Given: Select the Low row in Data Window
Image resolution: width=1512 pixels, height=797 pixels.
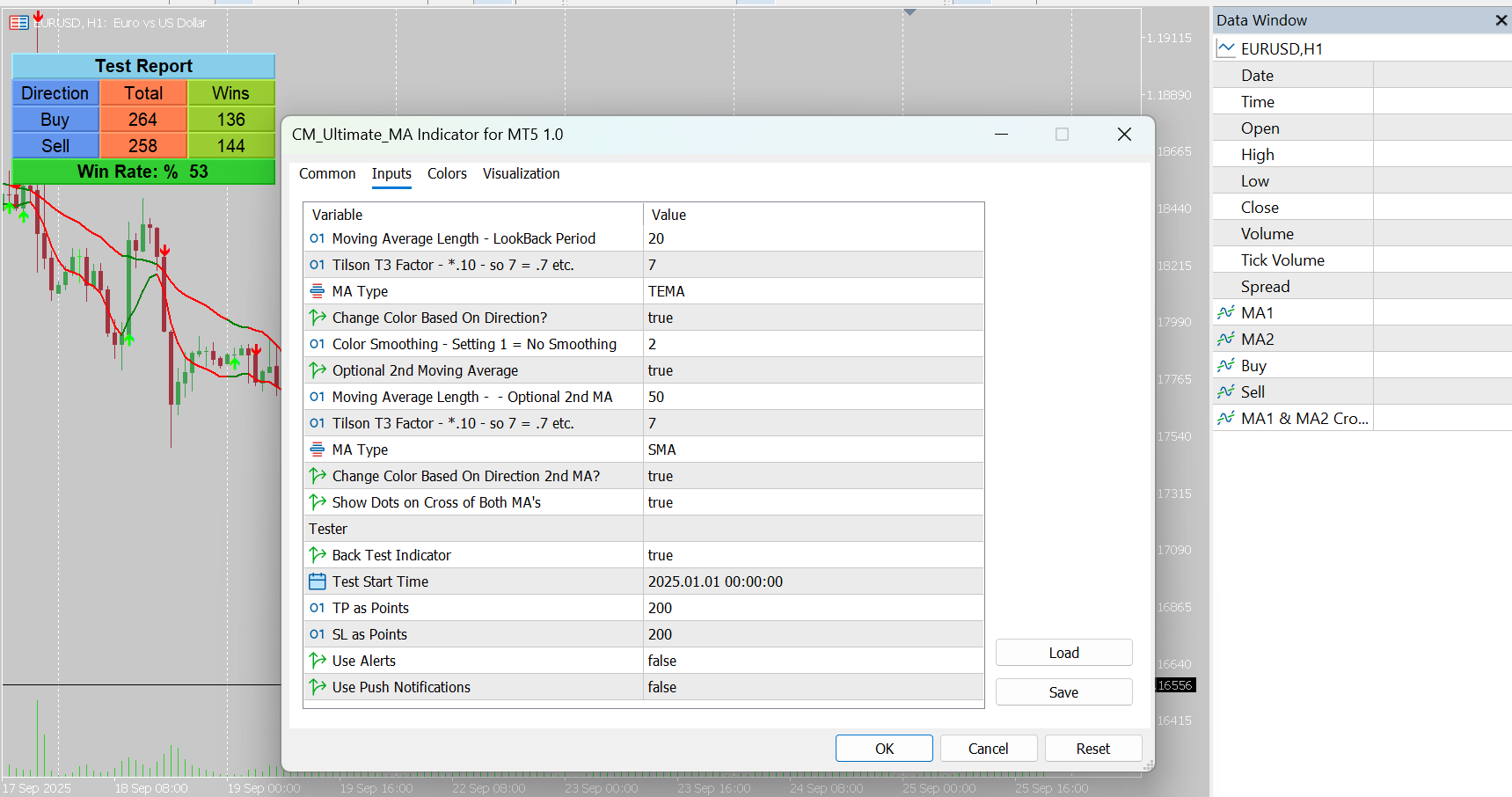Looking at the screenshot, I should (x=1362, y=180).
